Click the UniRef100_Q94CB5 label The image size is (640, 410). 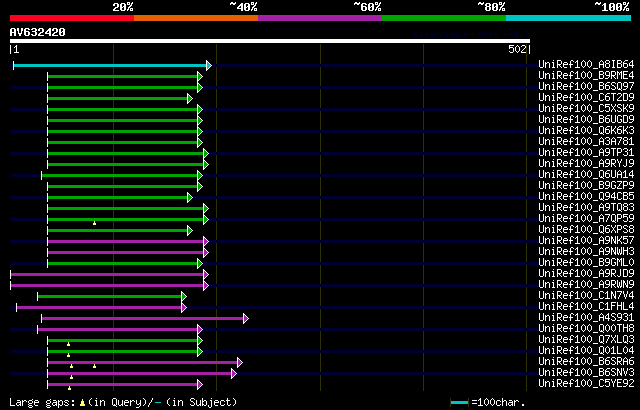tap(586, 197)
